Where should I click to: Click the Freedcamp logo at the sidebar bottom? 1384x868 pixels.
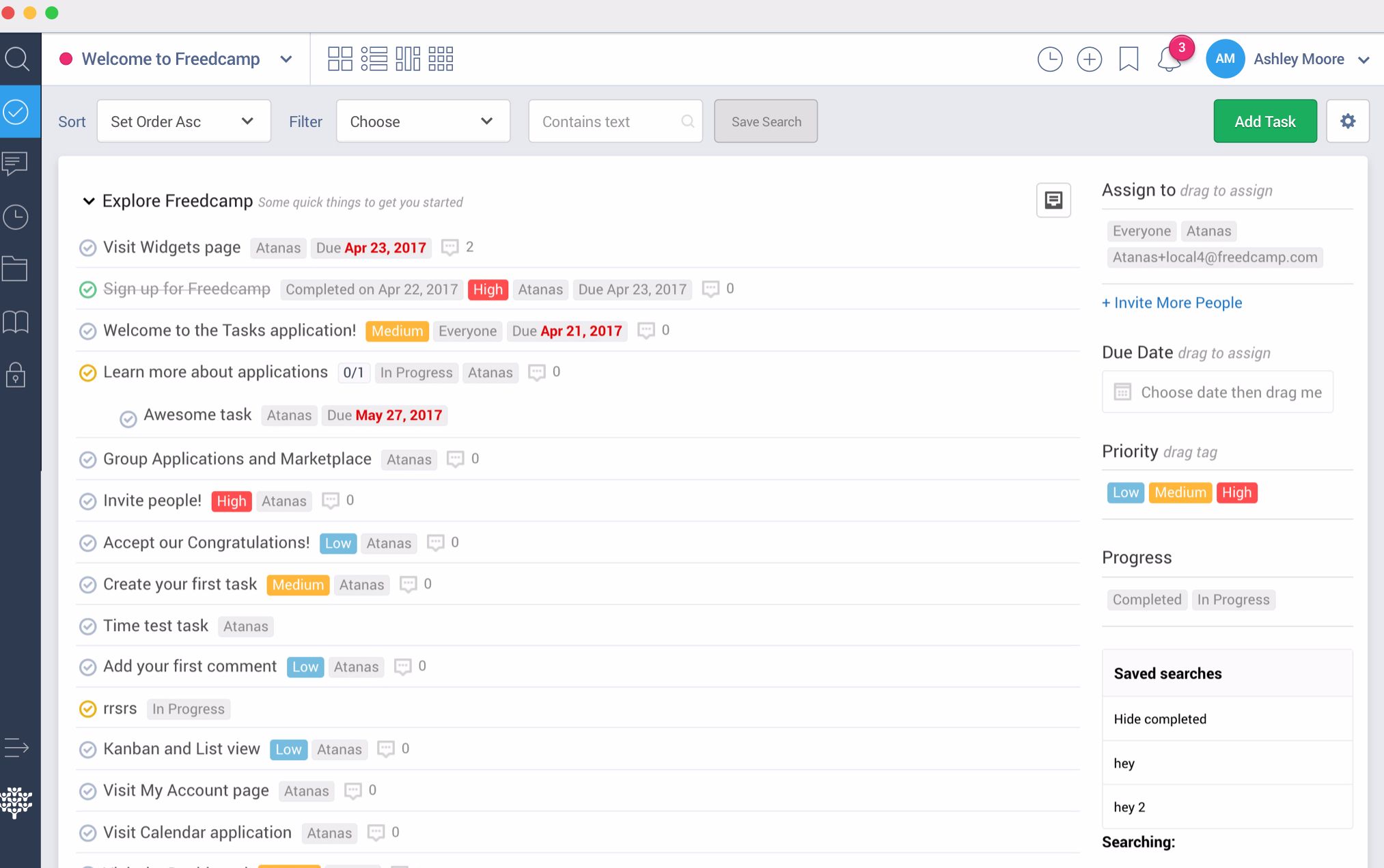click(16, 802)
